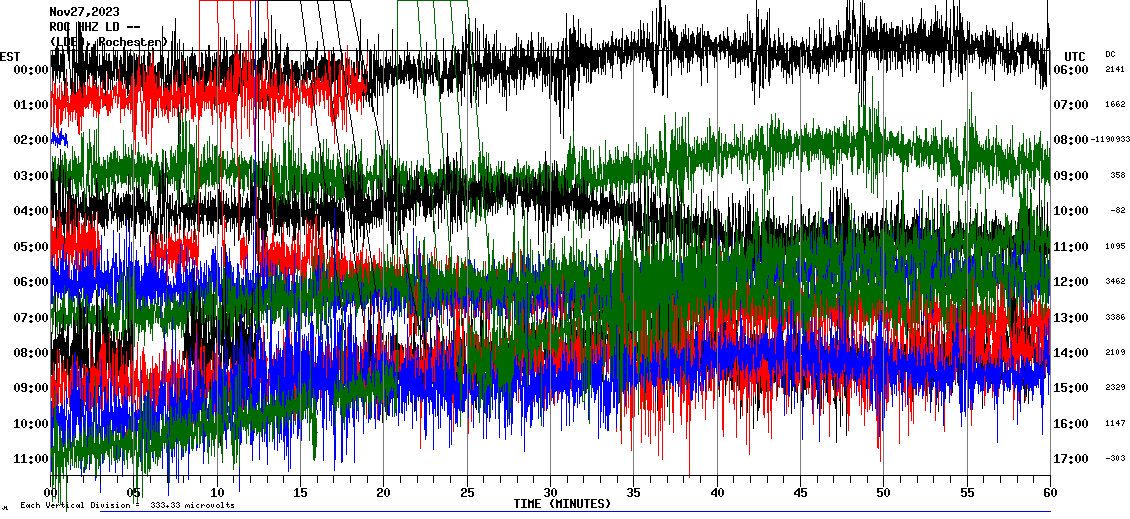Select the 12:00 UTC row label
Screen dimensions: 1130x519
(x=1073, y=282)
